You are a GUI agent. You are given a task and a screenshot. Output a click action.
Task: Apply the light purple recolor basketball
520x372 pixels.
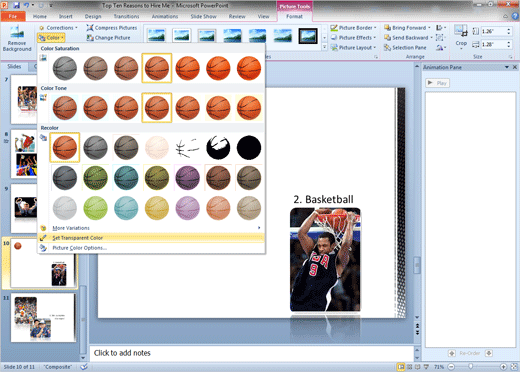point(188,208)
